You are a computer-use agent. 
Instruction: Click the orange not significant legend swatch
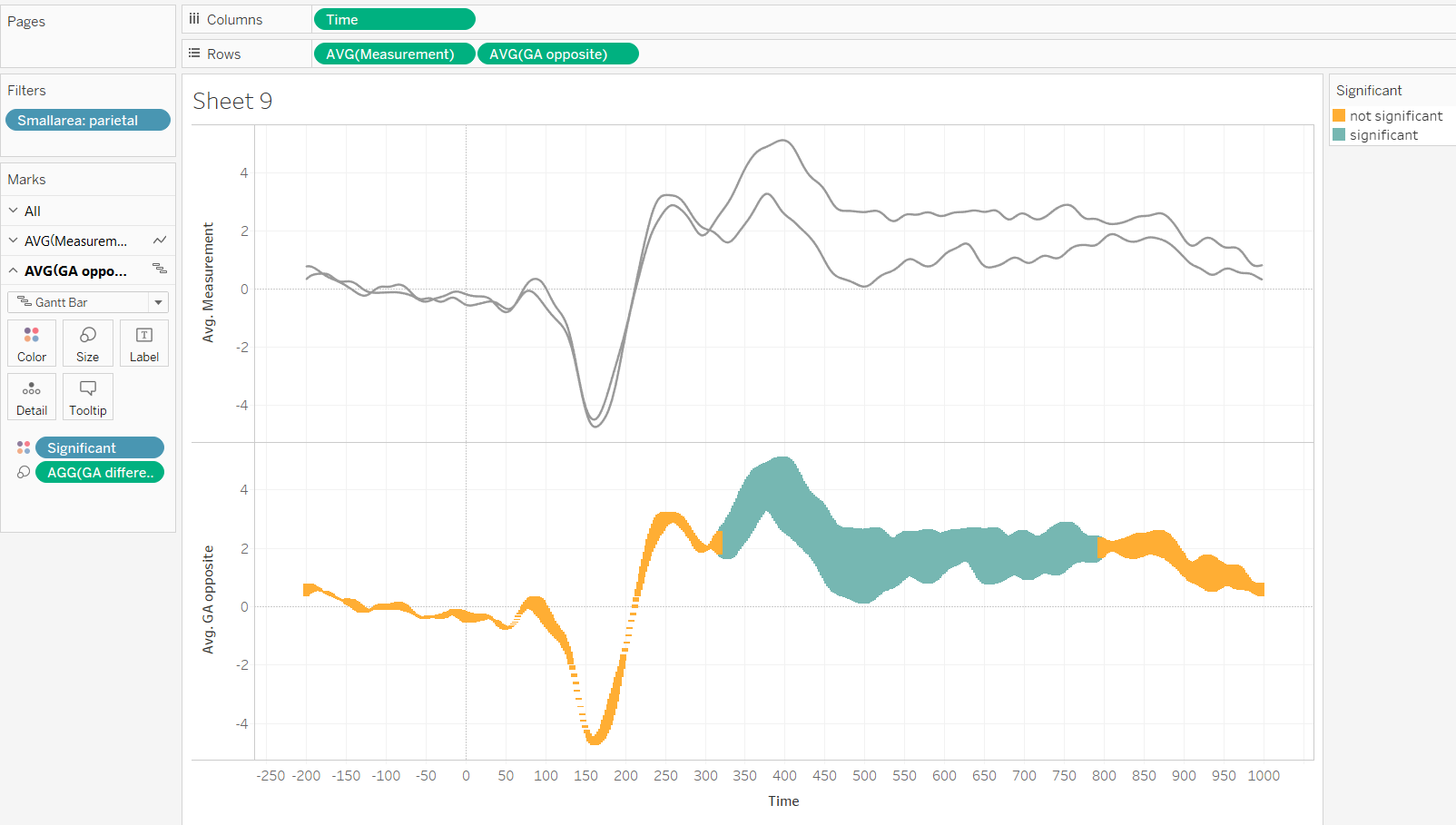[x=1339, y=115]
